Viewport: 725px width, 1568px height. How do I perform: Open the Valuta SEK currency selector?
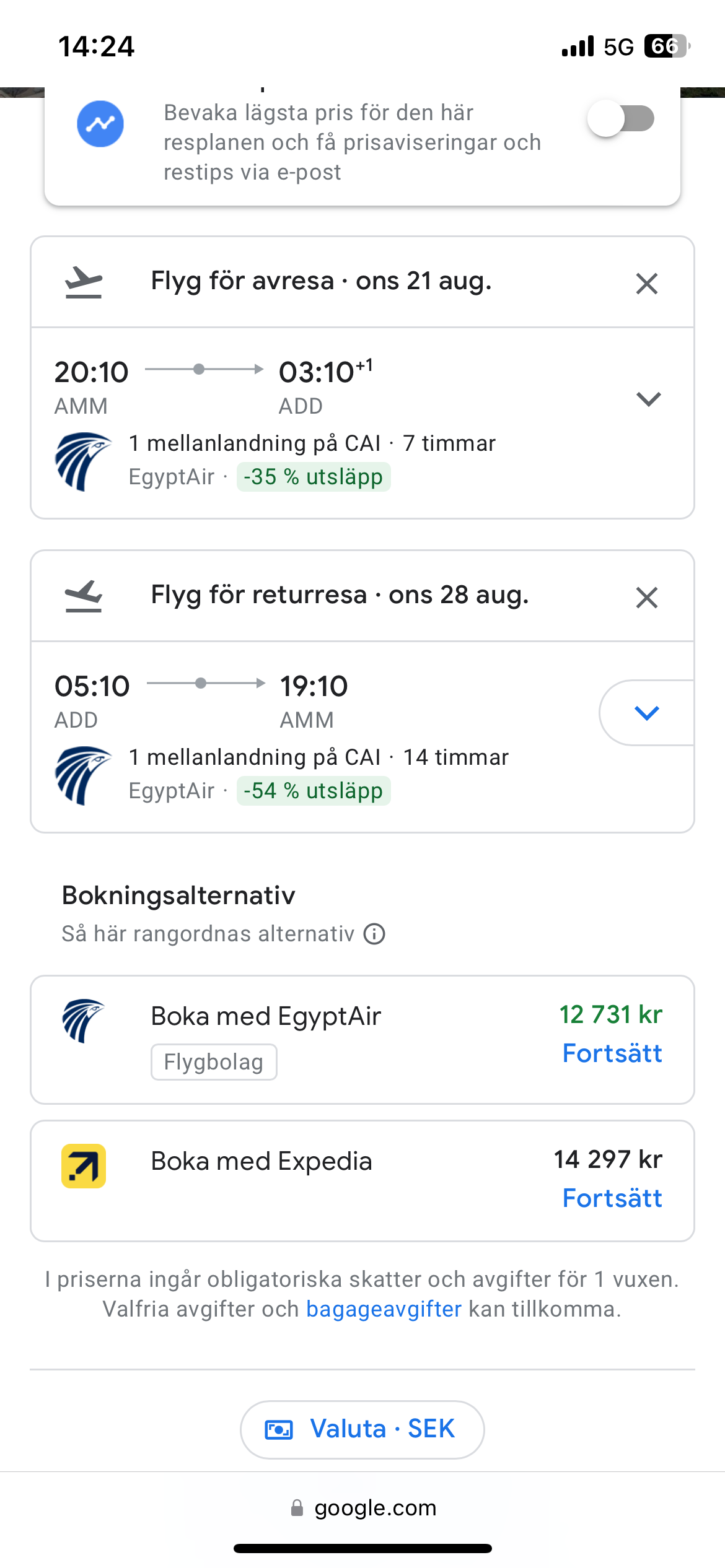click(362, 1429)
